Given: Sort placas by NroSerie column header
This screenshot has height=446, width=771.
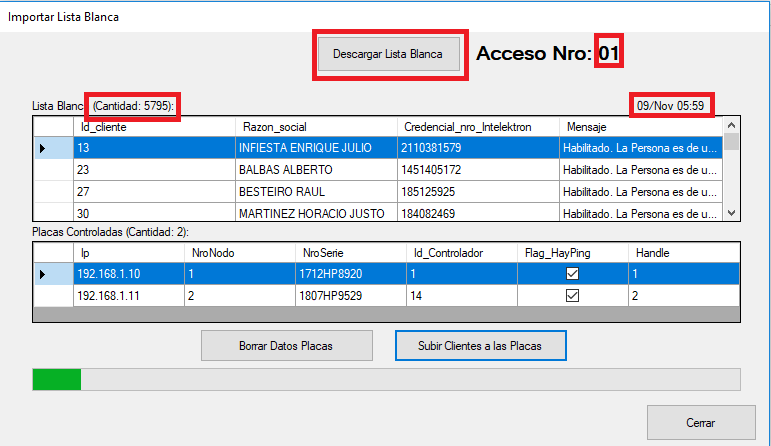Looking at the screenshot, I should pyautogui.click(x=348, y=253).
